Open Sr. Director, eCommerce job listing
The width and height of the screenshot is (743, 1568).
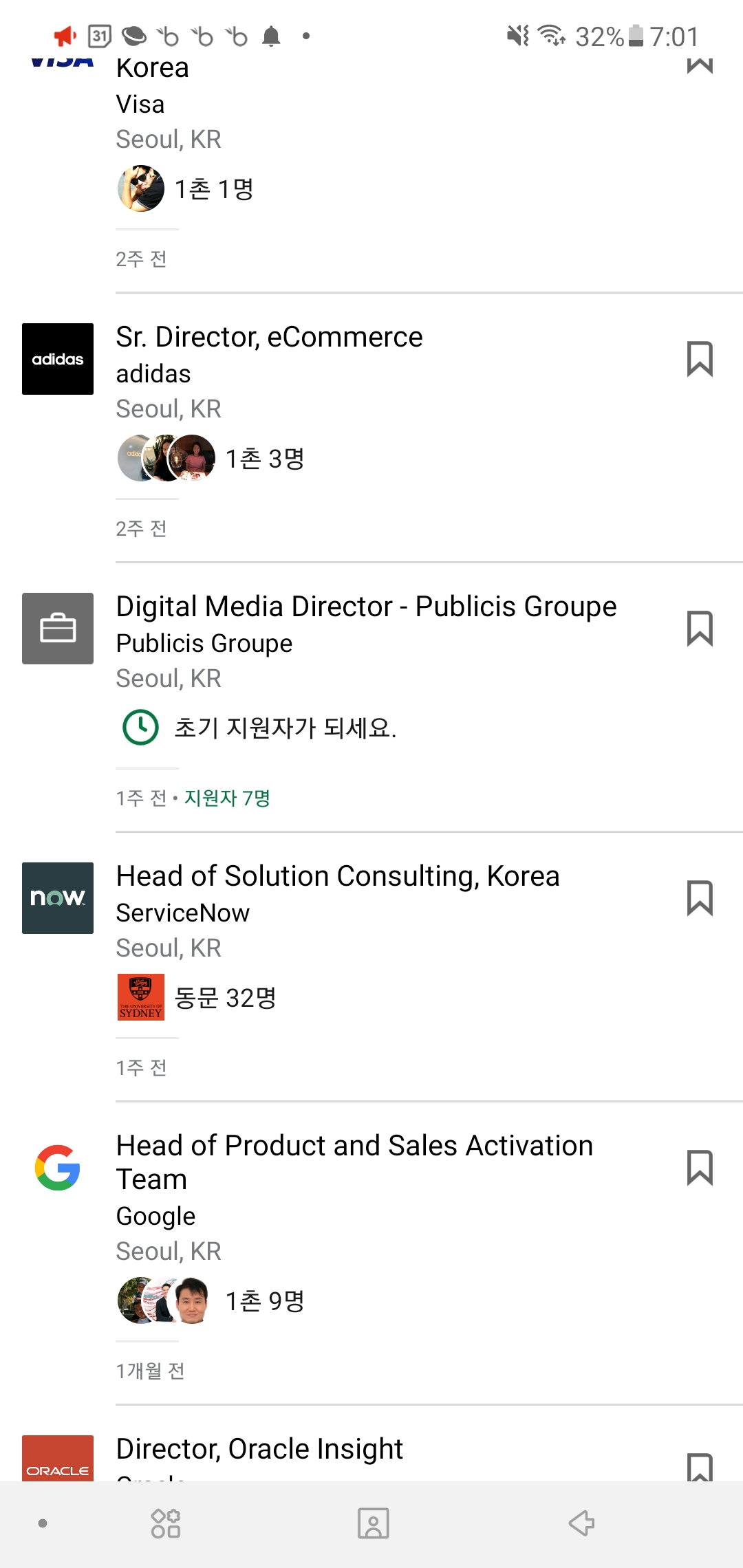269,338
